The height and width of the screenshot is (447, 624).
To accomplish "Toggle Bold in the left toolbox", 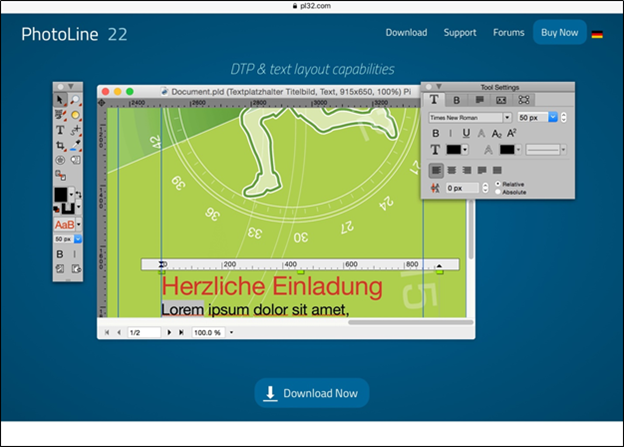I will tap(60, 254).
